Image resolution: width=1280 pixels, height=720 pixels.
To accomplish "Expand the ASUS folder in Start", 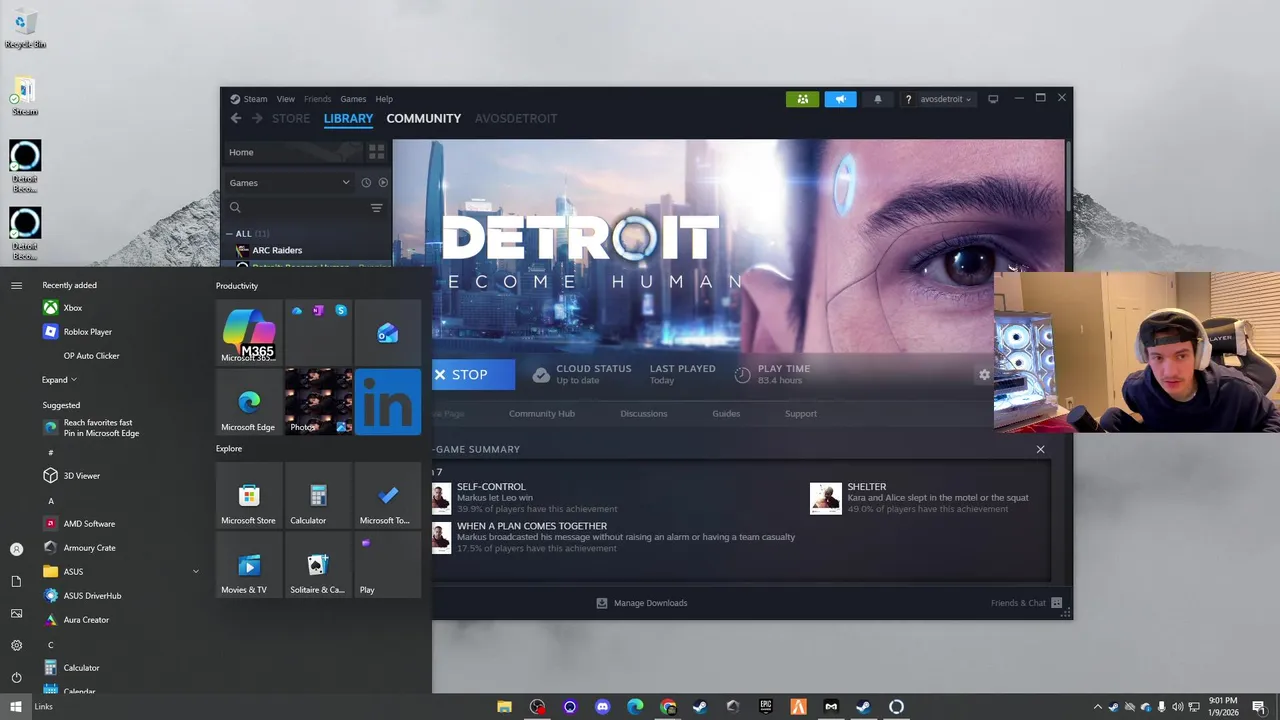I will click(120, 572).
